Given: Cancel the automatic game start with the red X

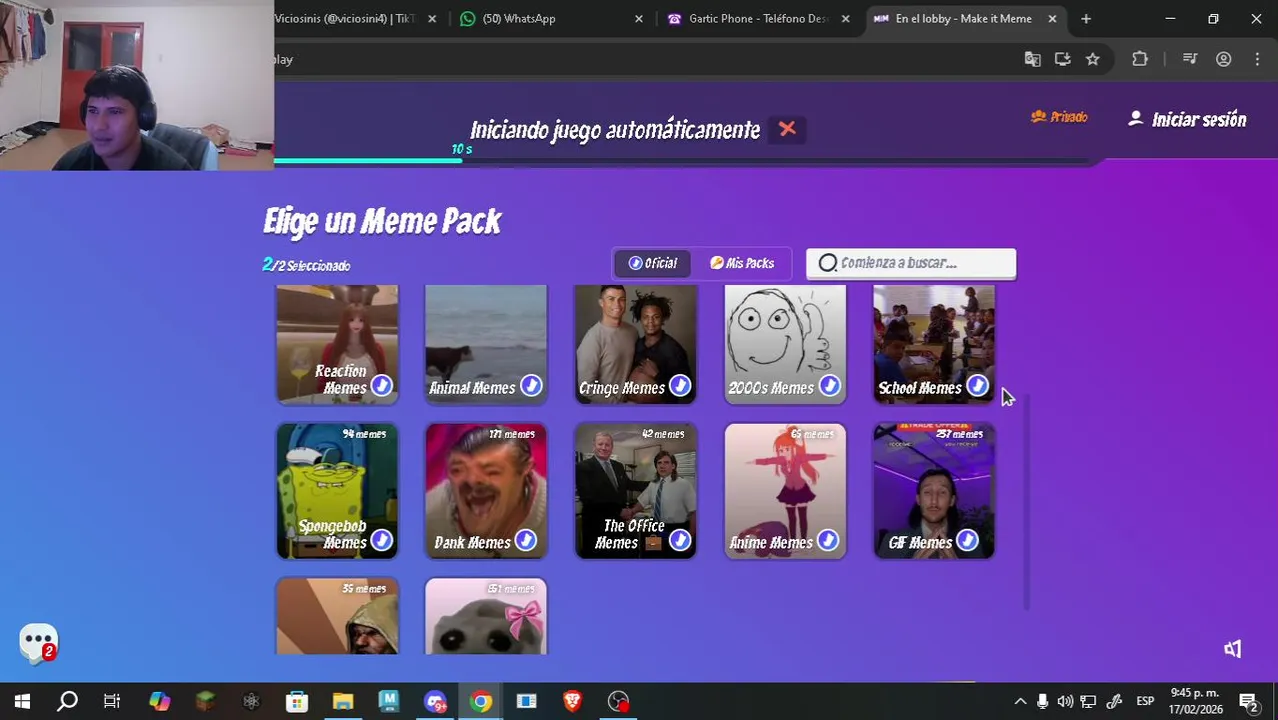Looking at the screenshot, I should coord(787,129).
